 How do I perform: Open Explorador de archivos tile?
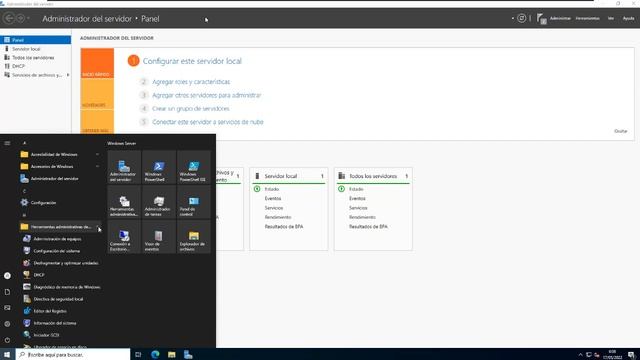[x=194, y=237]
